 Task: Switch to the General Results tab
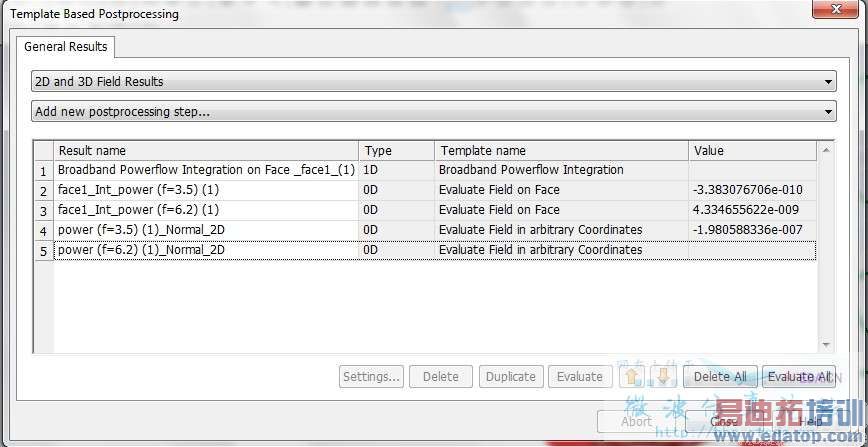65,47
